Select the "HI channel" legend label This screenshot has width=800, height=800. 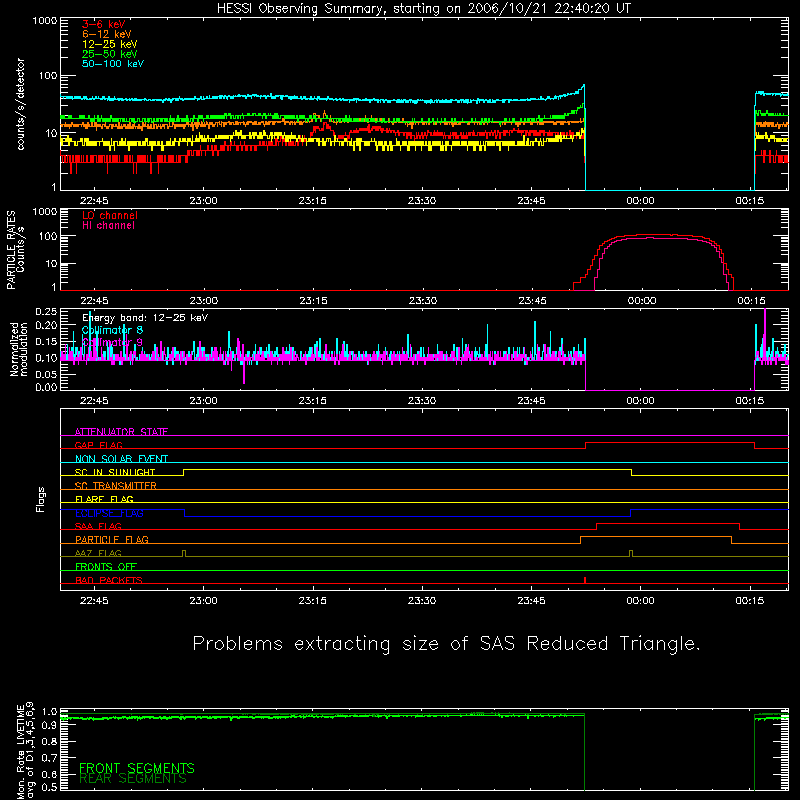coord(108,225)
